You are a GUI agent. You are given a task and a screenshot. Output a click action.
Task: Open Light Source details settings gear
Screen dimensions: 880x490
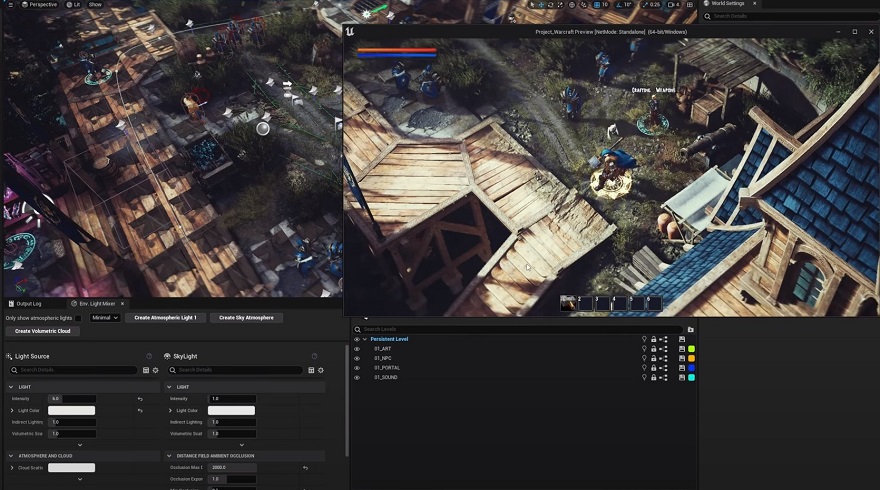(x=155, y=370)
